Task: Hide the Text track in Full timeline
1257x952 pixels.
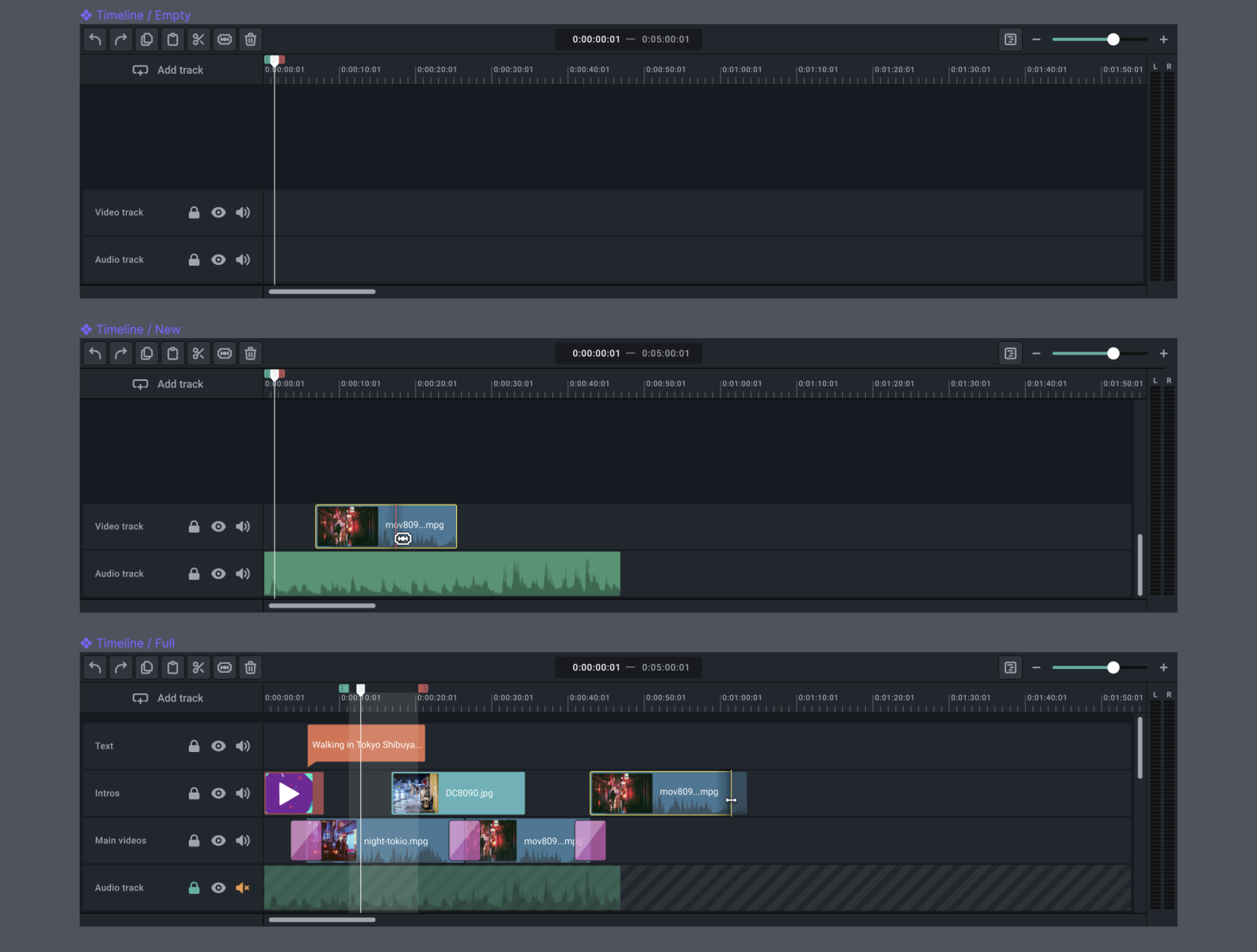Action: [x=218, y=746]
